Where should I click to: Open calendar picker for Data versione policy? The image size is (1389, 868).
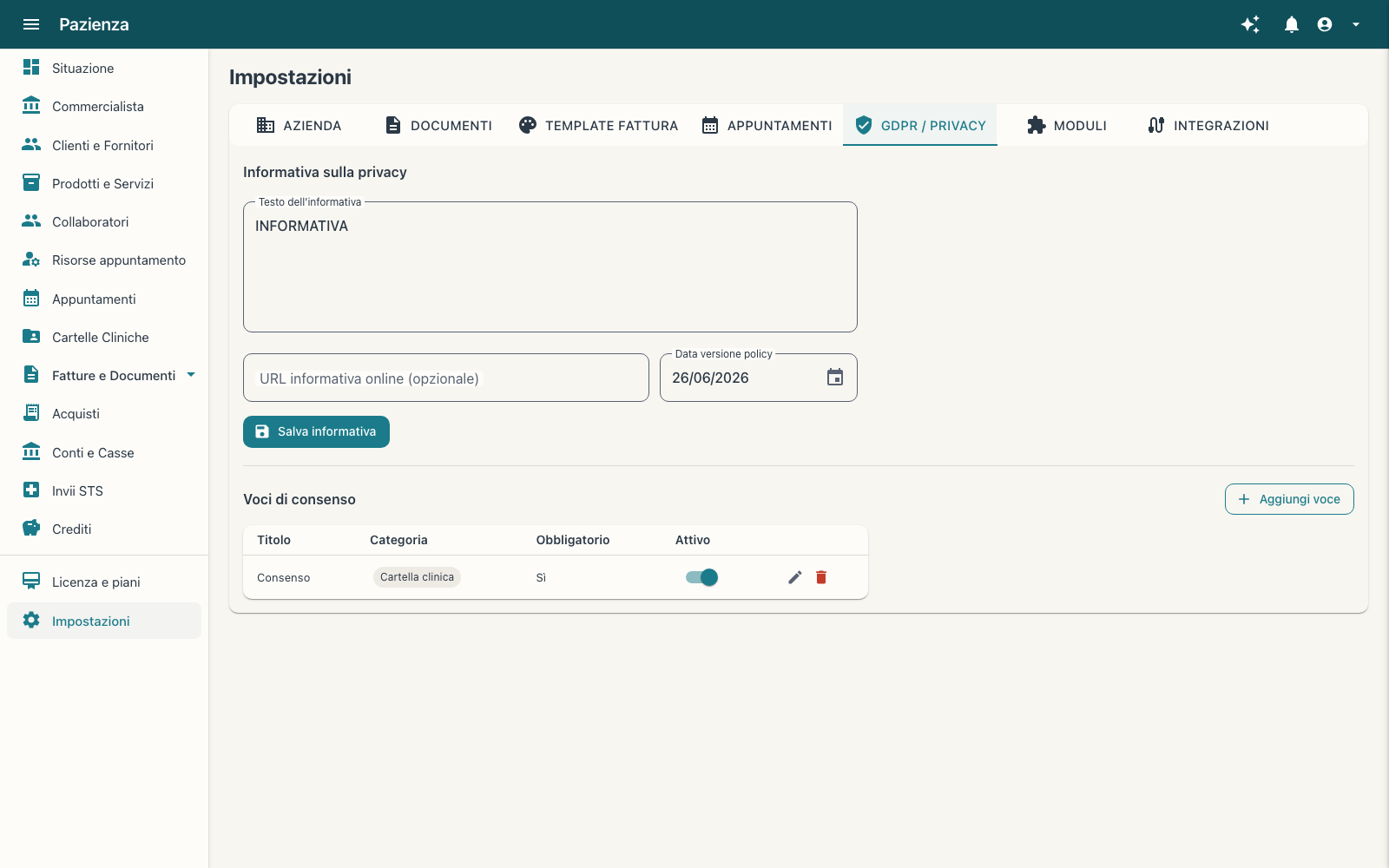tap(835, 378)
